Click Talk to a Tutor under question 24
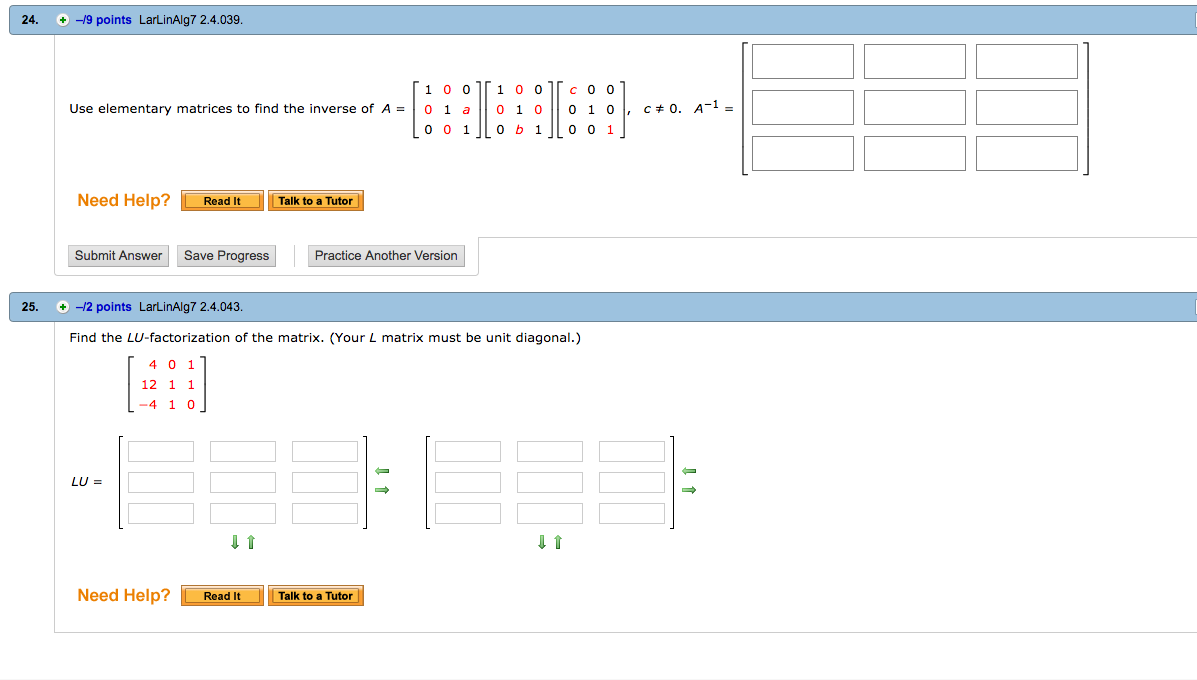This screenshot has width=1197, height=680. point(316,200)
